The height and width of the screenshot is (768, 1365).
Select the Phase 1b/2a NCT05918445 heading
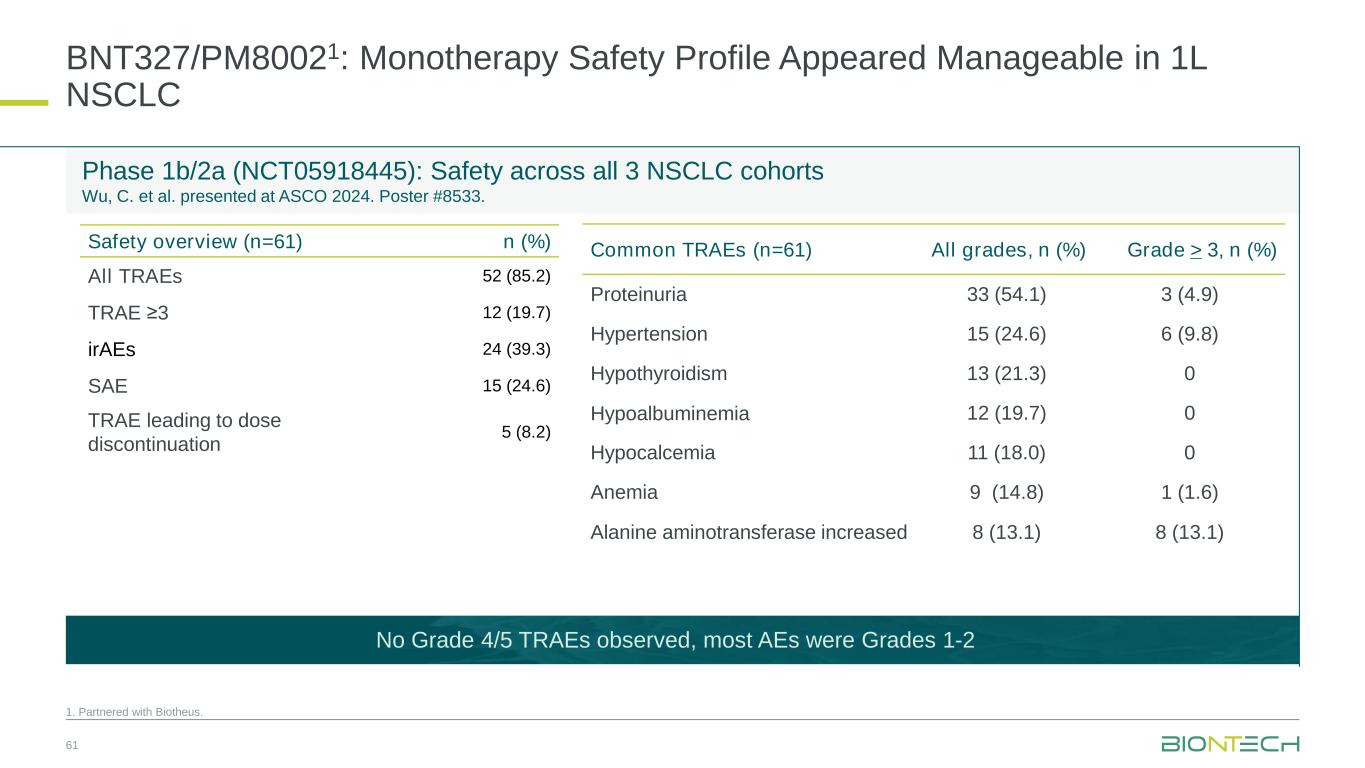coord(452,171)
